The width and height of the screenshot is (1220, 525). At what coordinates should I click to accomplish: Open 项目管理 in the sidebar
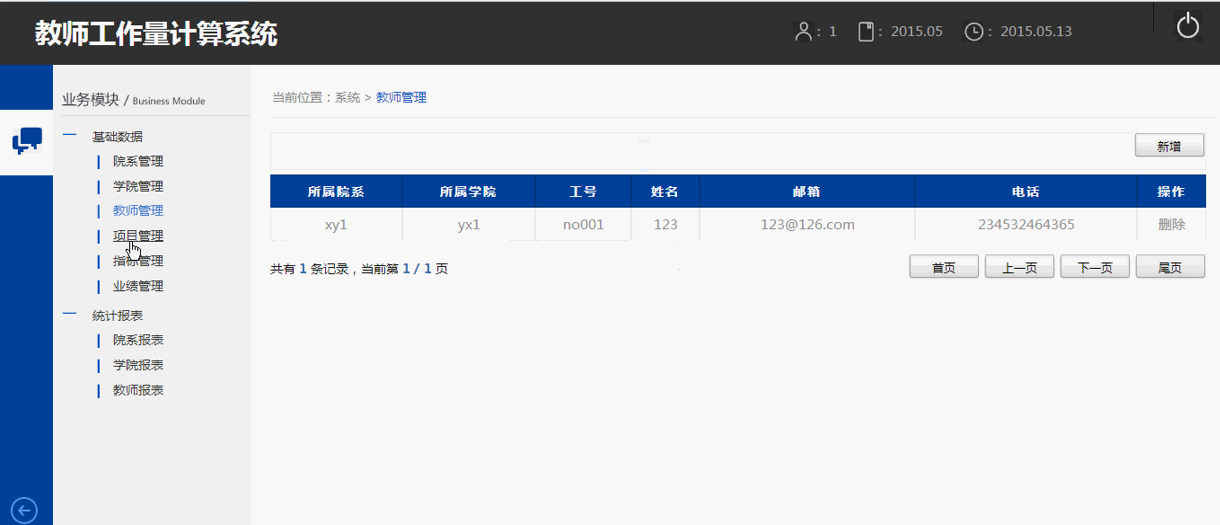138,236
